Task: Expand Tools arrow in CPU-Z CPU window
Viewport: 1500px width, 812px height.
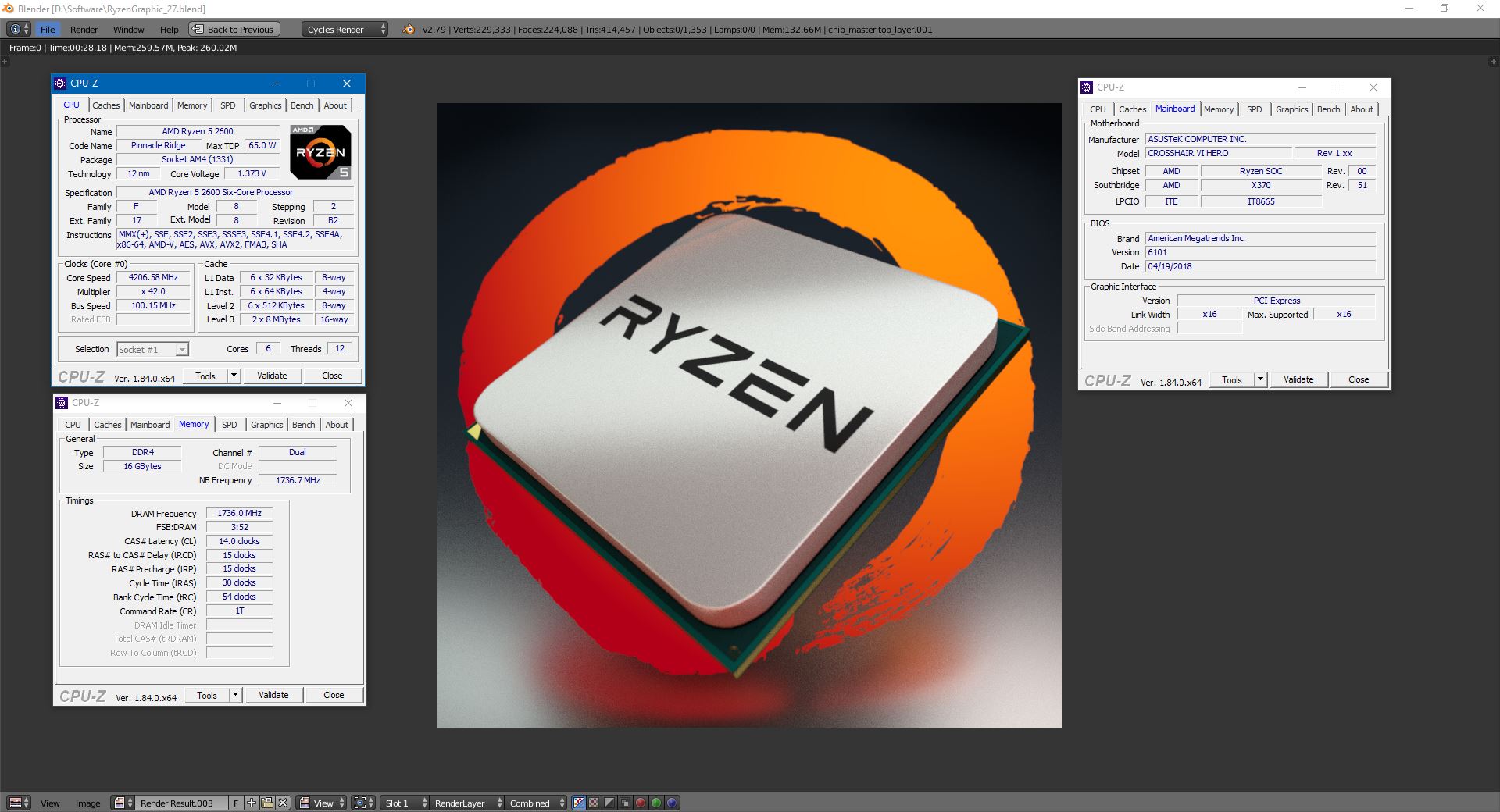Action: [234, 376]
